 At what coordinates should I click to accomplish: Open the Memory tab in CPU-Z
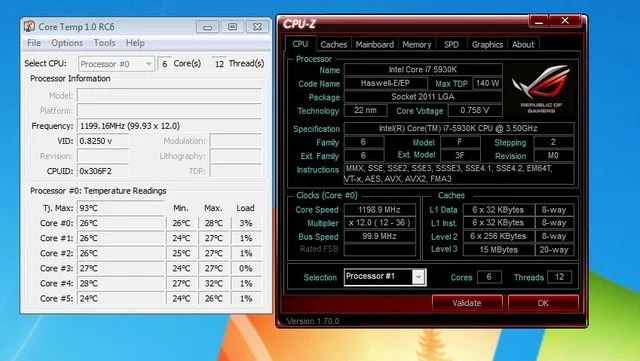[417, 44]
